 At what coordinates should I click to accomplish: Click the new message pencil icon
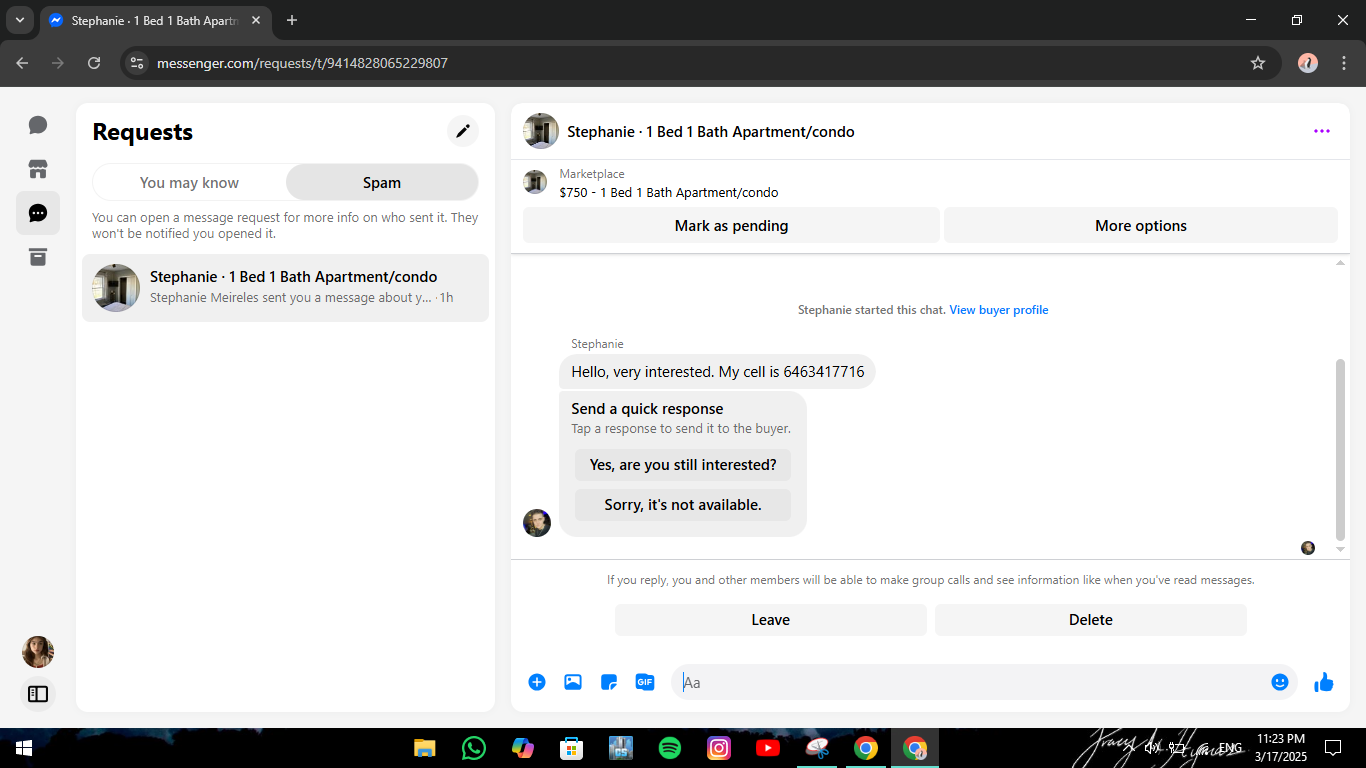click(x=462, y=131)
